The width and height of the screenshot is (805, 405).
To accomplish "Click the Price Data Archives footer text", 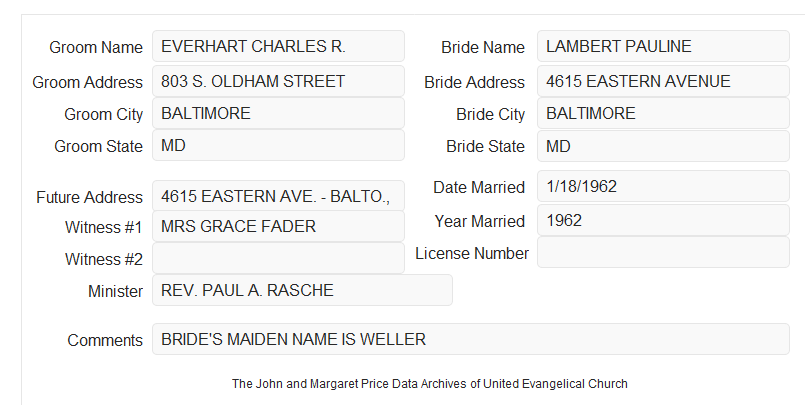I will click(x=430, y=384).
